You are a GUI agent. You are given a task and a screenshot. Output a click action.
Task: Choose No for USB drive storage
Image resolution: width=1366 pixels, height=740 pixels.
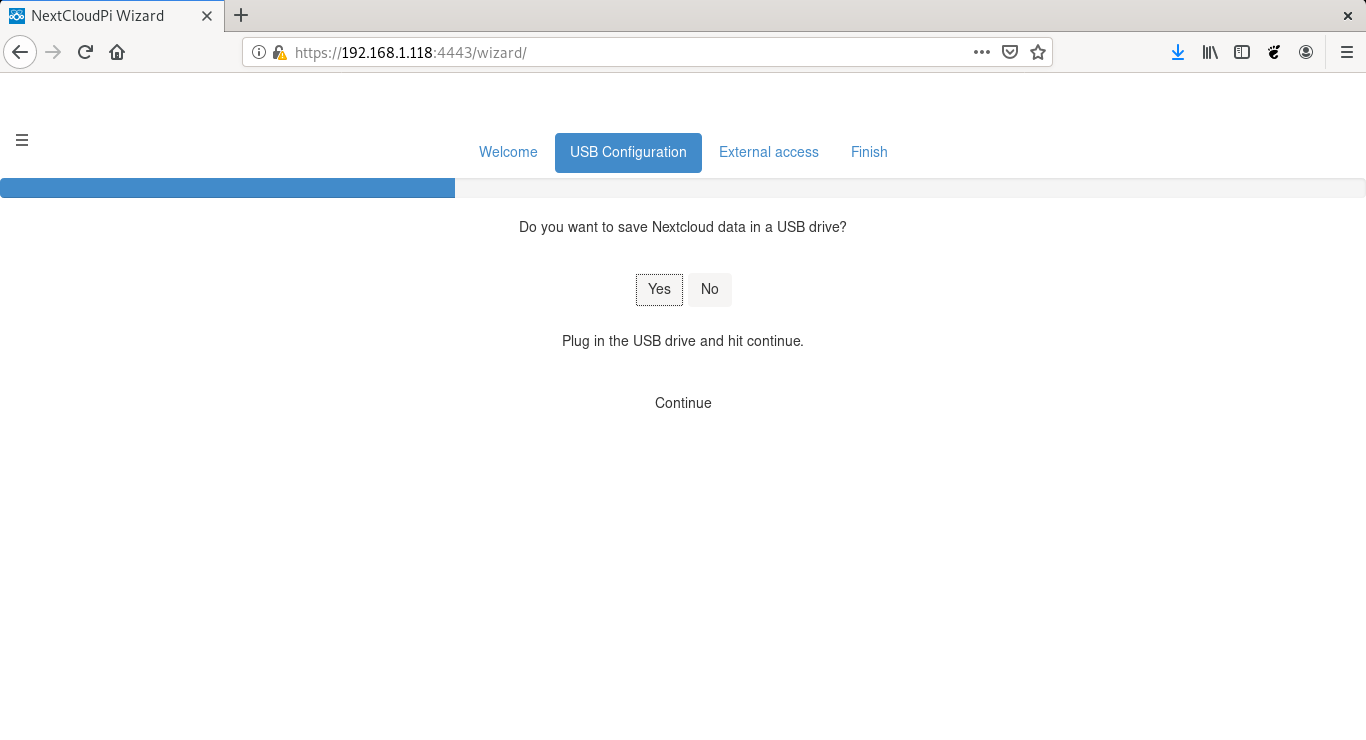tap(710, 289)
